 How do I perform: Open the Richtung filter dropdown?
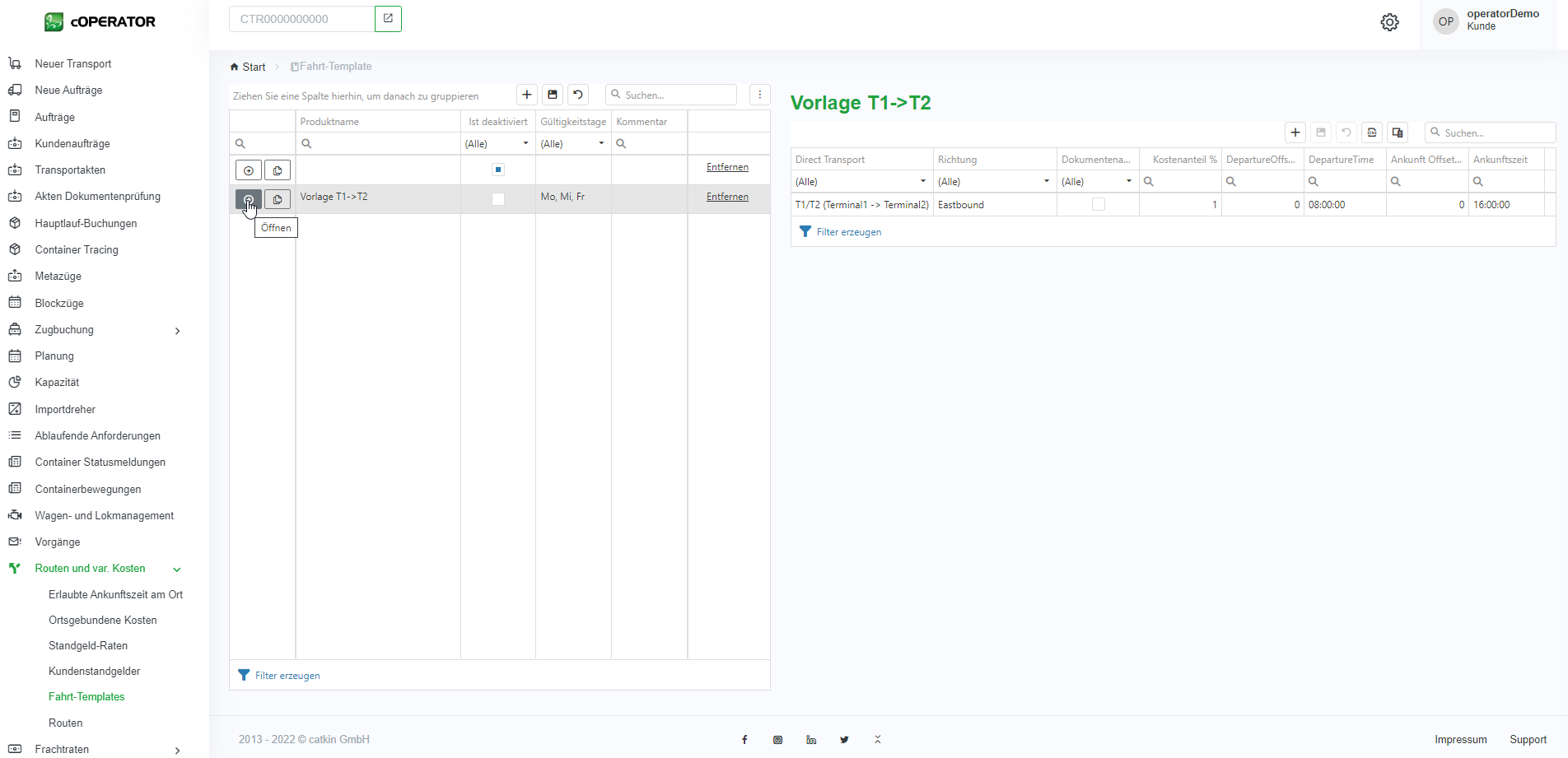pyautogui.click(x=1046, y=181)
